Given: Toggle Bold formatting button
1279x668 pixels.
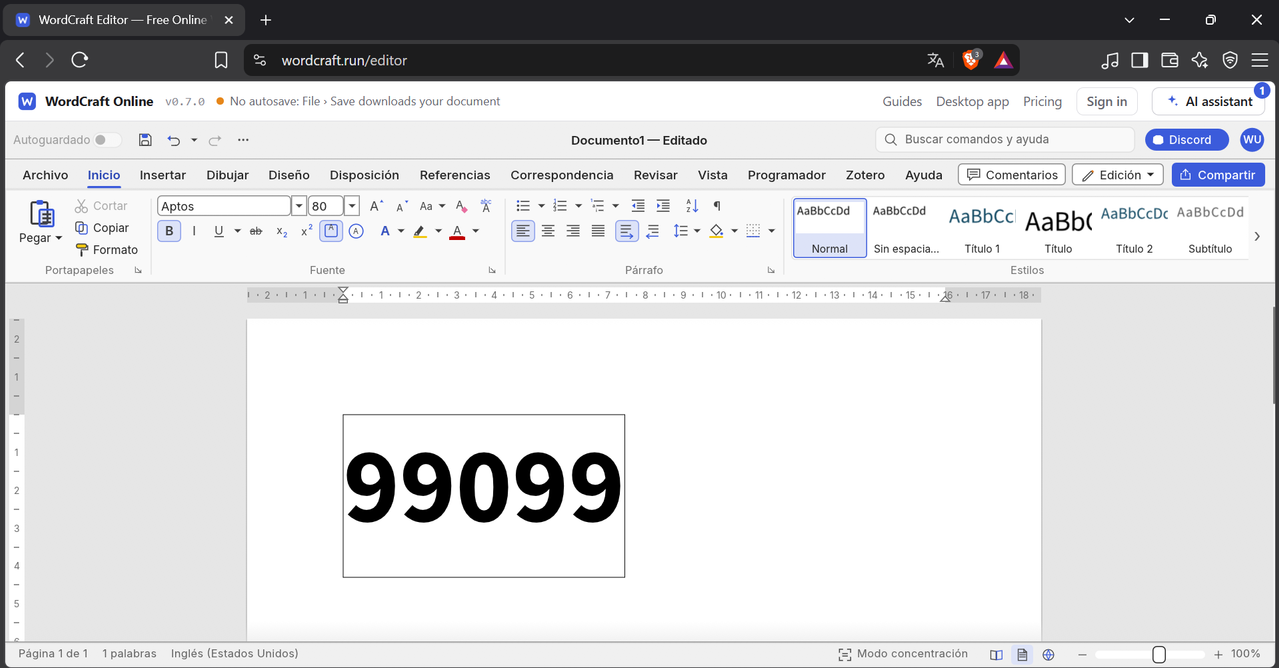Looking at the screenshot, I should [169, 231].
